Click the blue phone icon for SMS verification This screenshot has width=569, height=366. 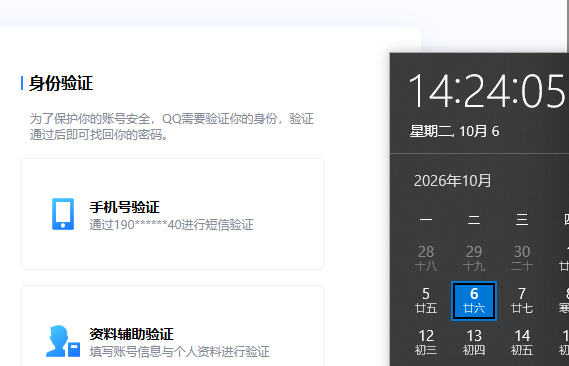click(x=63, y=214)
